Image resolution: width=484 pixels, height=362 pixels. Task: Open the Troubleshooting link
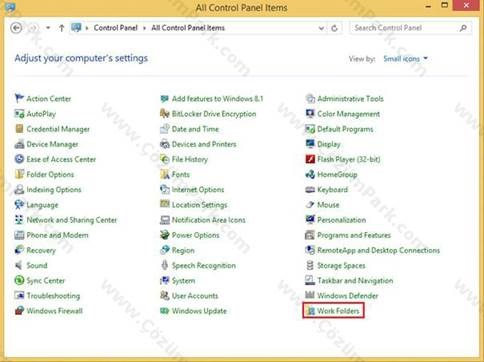tap(53, 295)
